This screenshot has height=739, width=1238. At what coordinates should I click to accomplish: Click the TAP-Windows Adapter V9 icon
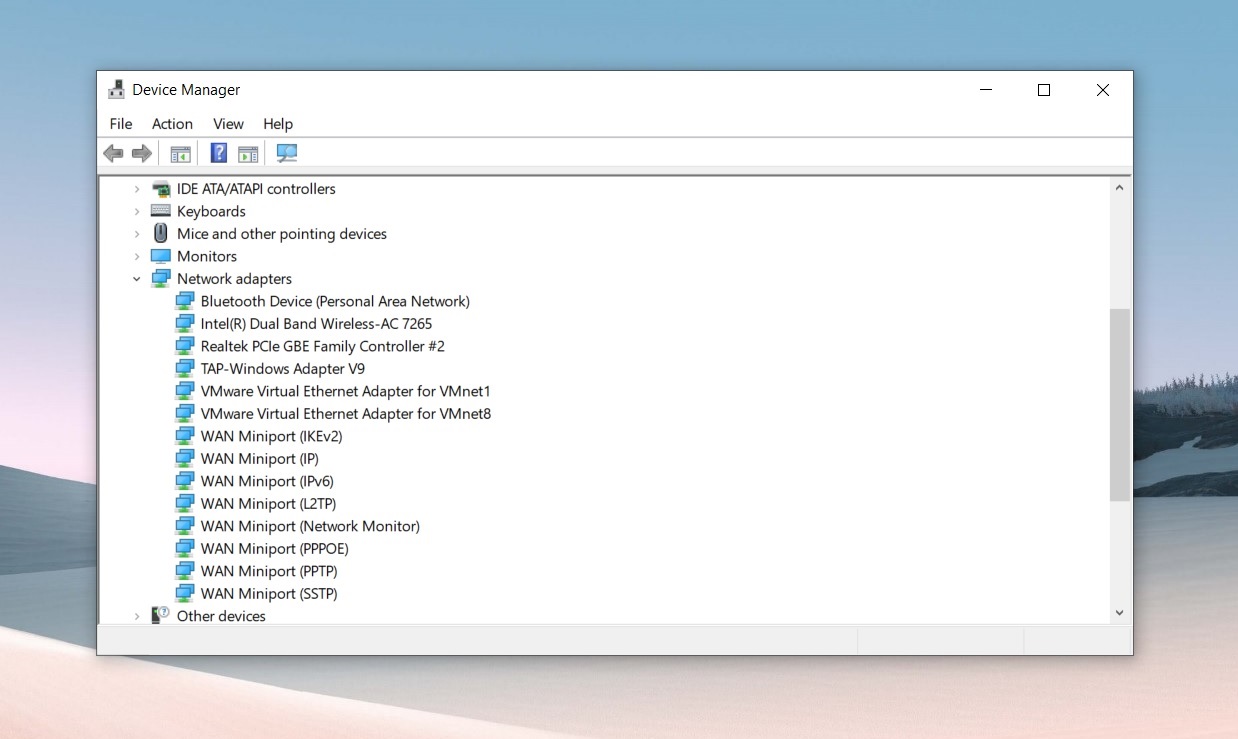[184, 368]
